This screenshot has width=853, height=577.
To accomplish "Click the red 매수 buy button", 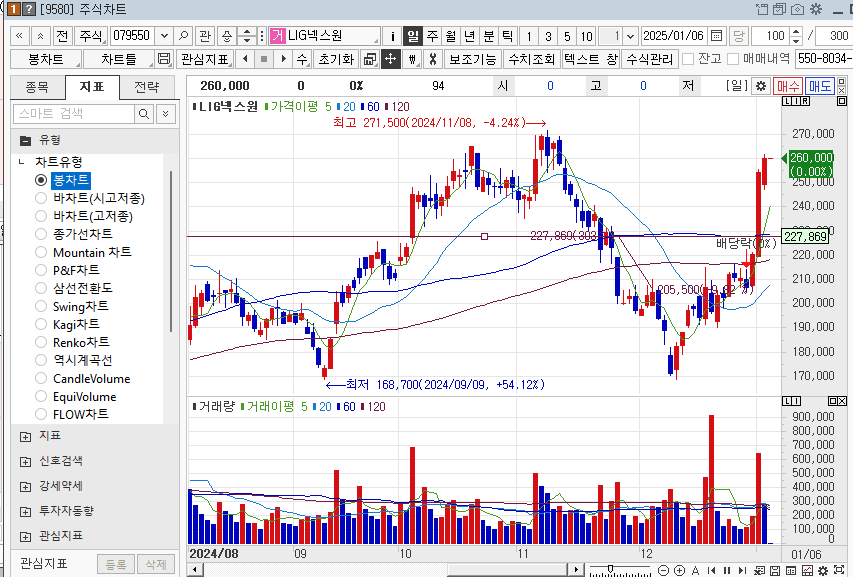I will point(788,86).
